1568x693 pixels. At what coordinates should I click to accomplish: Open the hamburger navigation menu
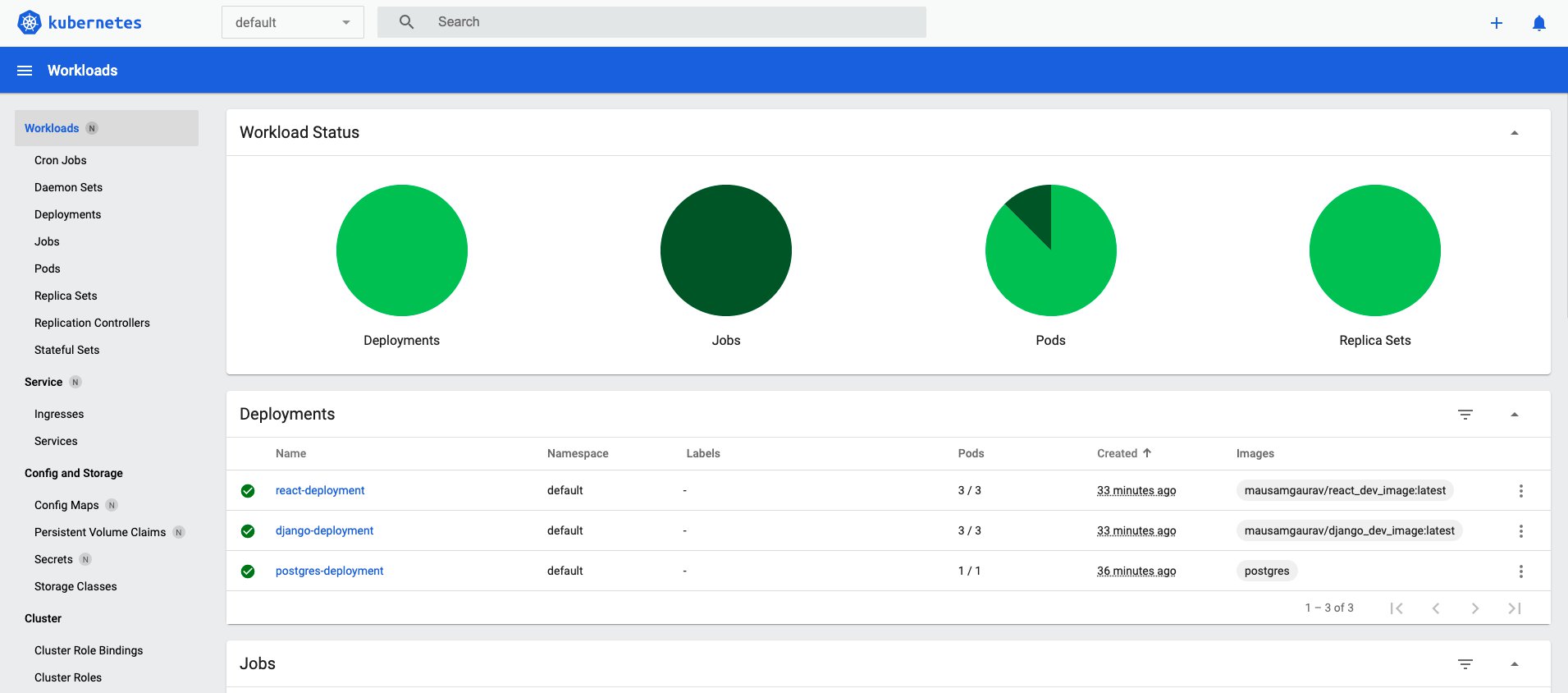click(25, 71)
